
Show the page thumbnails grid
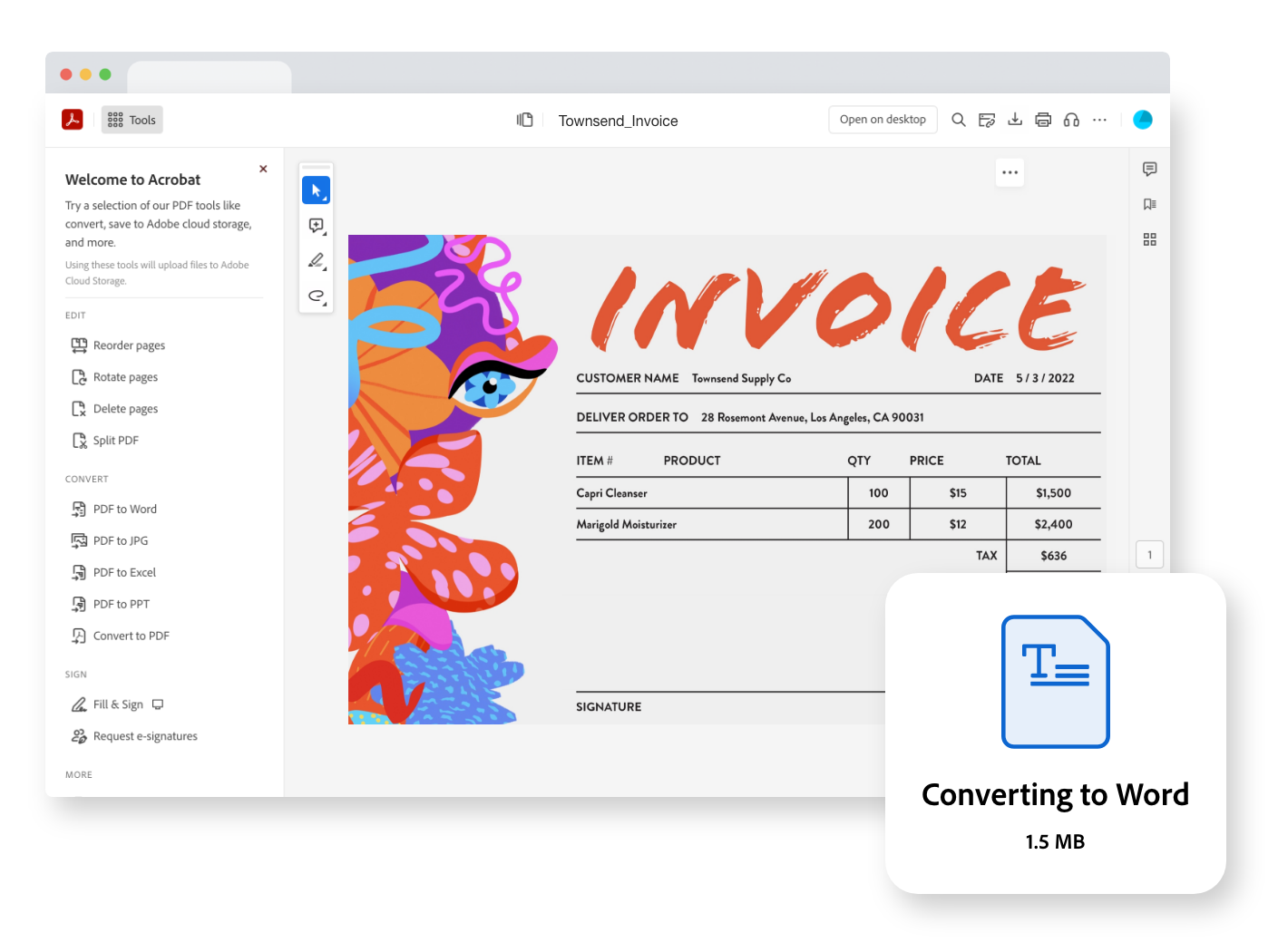coord(1150,239)
